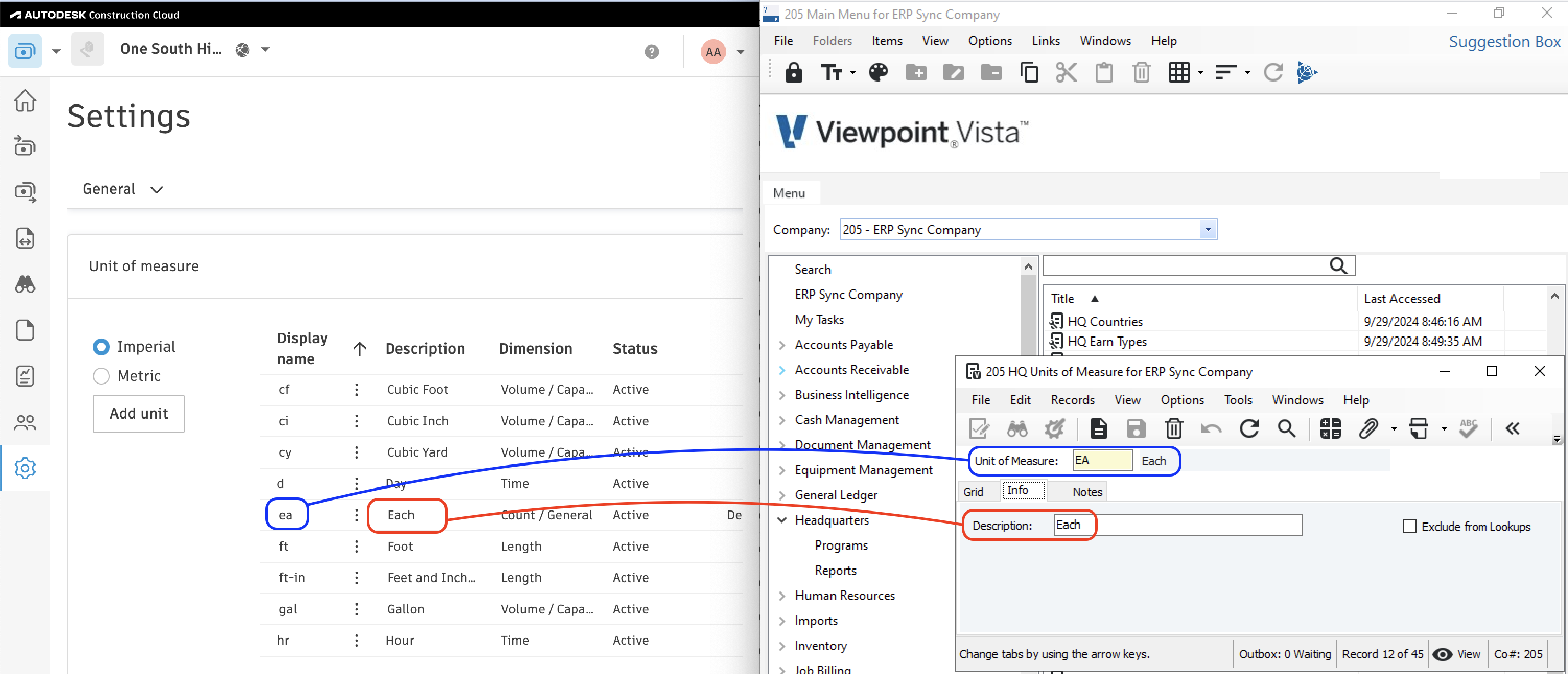Click the calculator icon in HQ Units toolbar
This screenshot has width=1568, height=674.
[x=1330, y=428]
